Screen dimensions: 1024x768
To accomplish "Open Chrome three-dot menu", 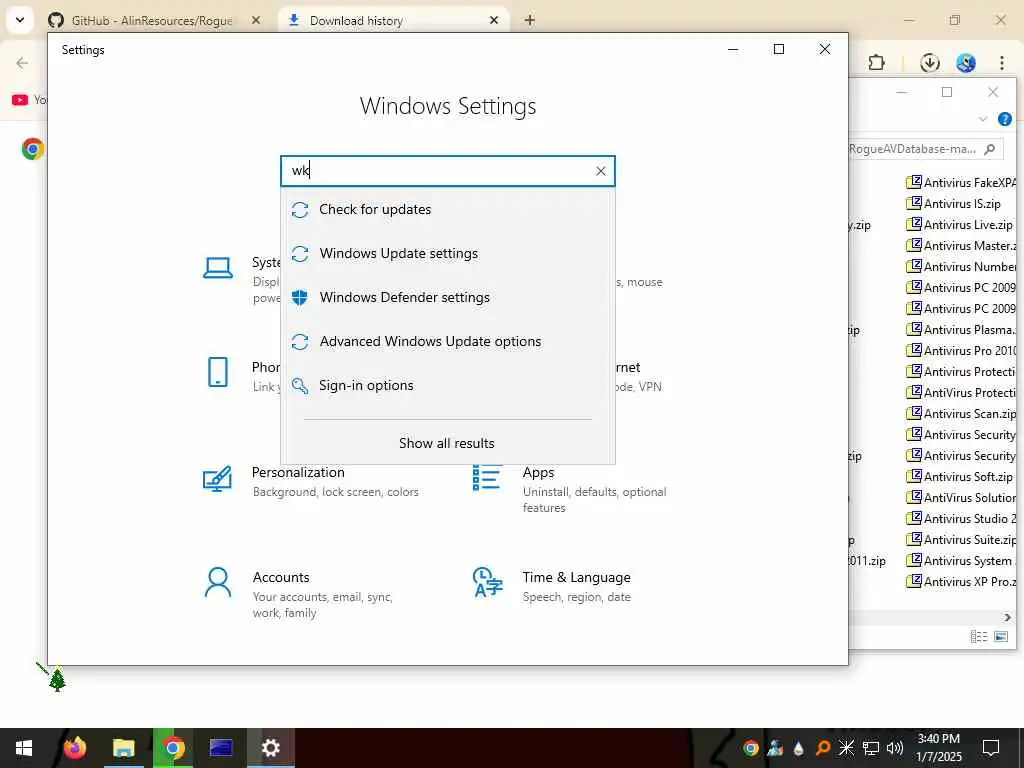I will (x=1002, y=63).
